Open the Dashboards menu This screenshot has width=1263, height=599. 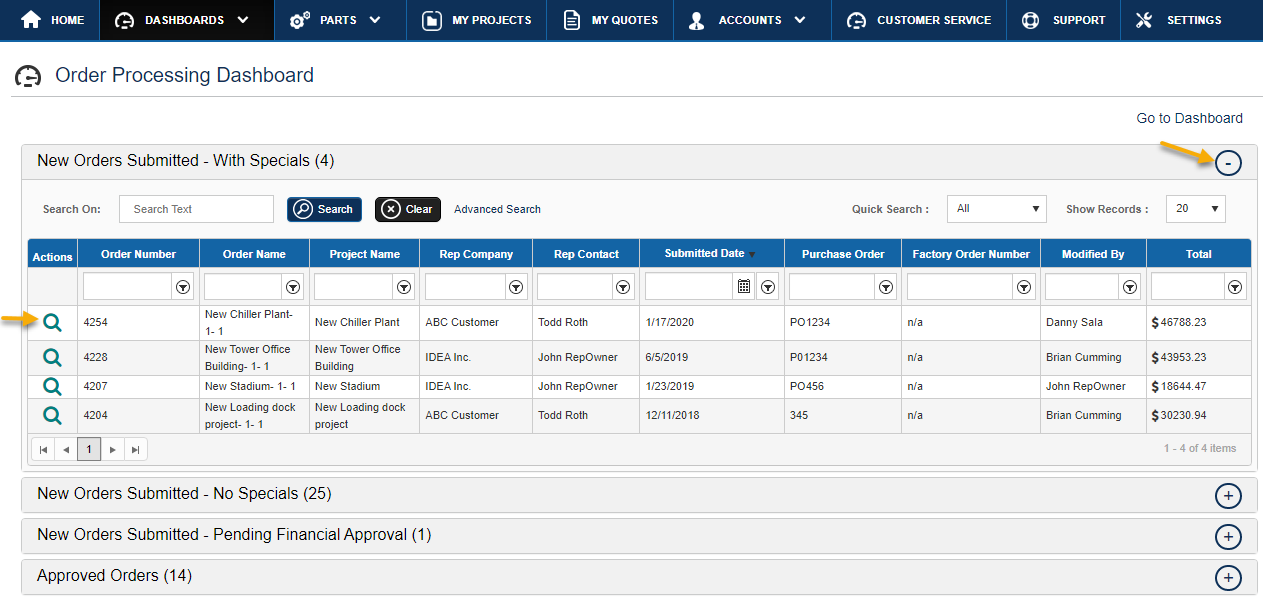tap(186, 19)
